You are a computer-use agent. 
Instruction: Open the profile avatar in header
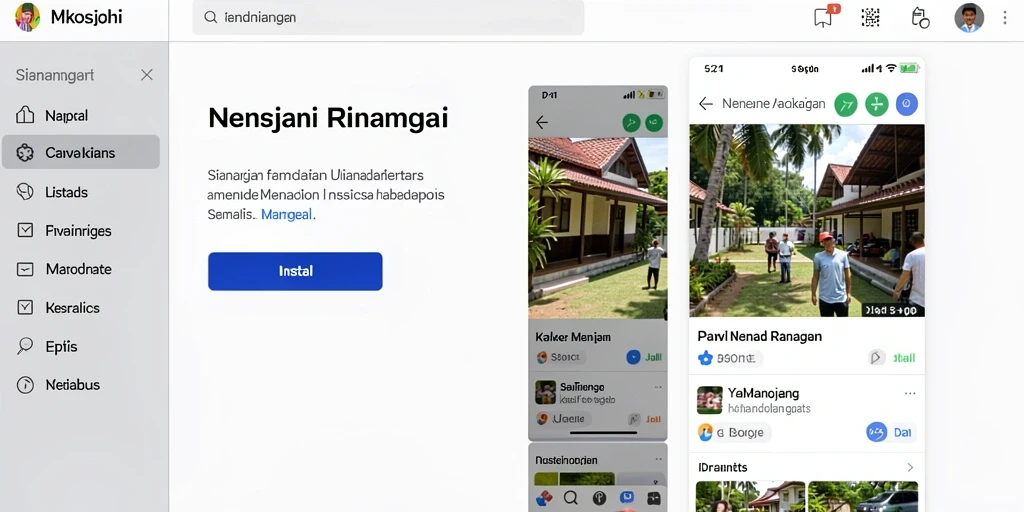[969, 18]
